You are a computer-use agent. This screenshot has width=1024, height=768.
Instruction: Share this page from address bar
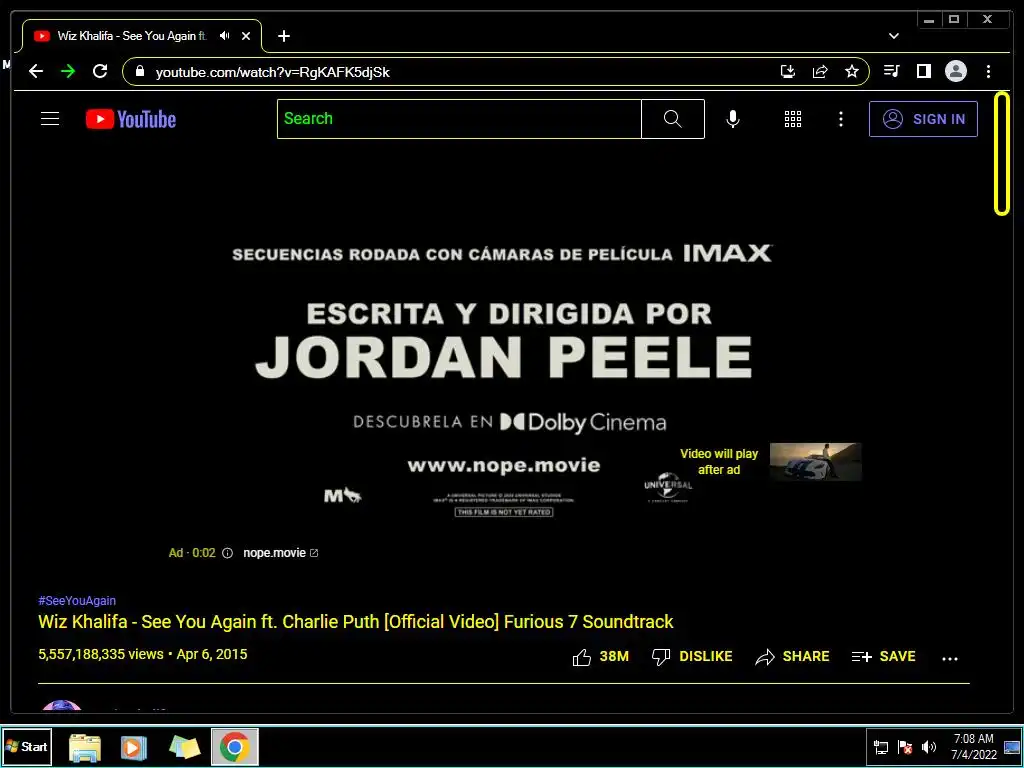point(820,71)
